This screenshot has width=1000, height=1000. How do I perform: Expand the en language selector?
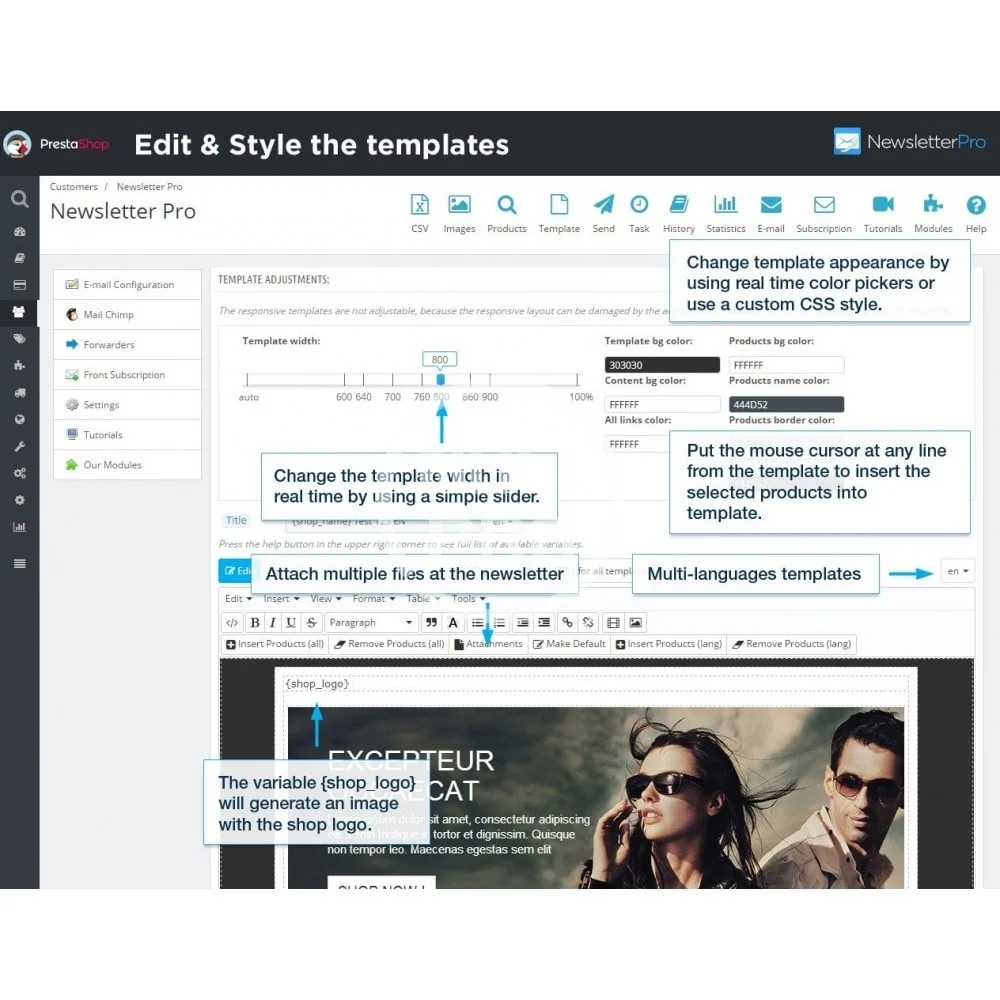tap(958, 572)
